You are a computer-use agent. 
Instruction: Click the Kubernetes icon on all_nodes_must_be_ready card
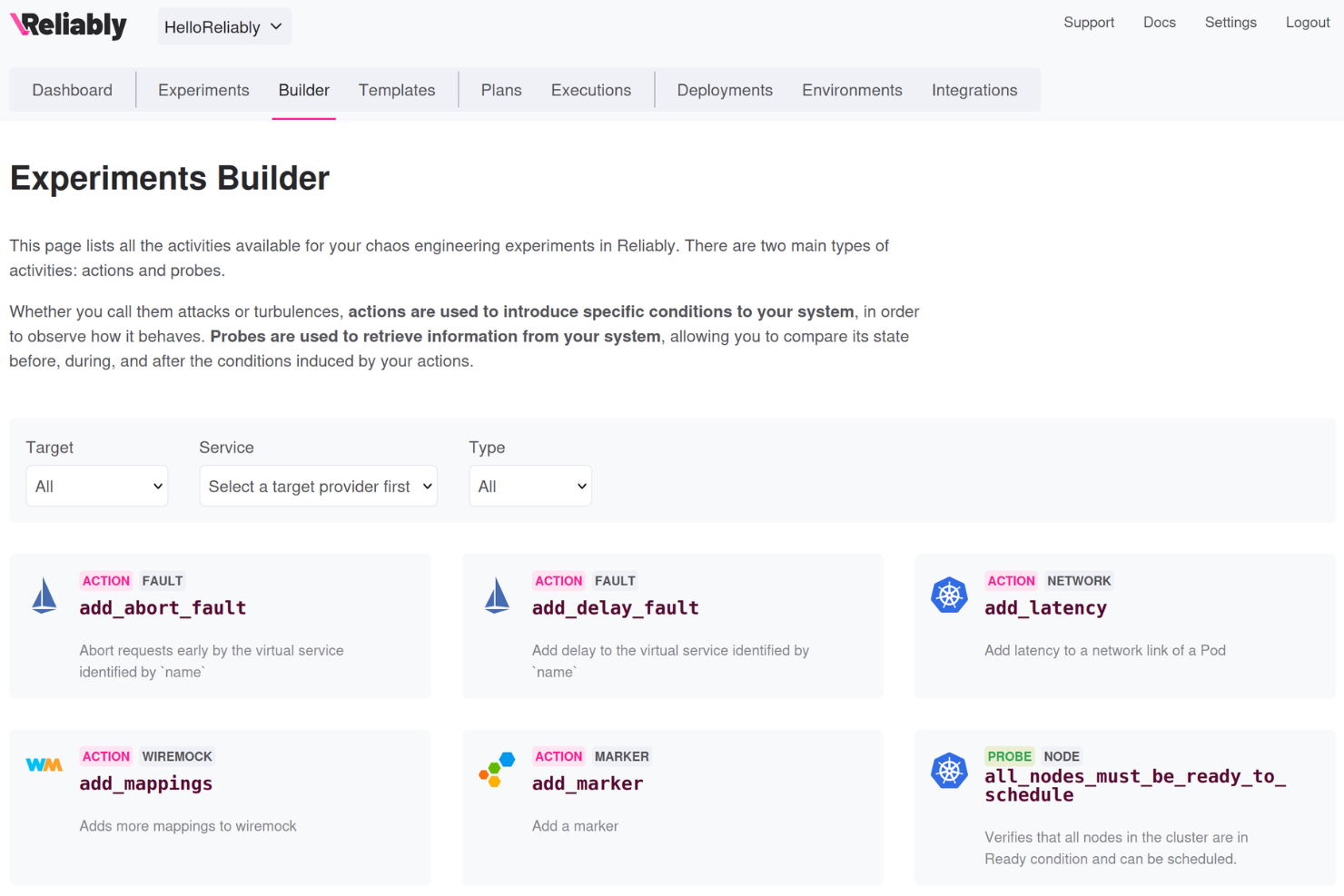coord(949,771)
